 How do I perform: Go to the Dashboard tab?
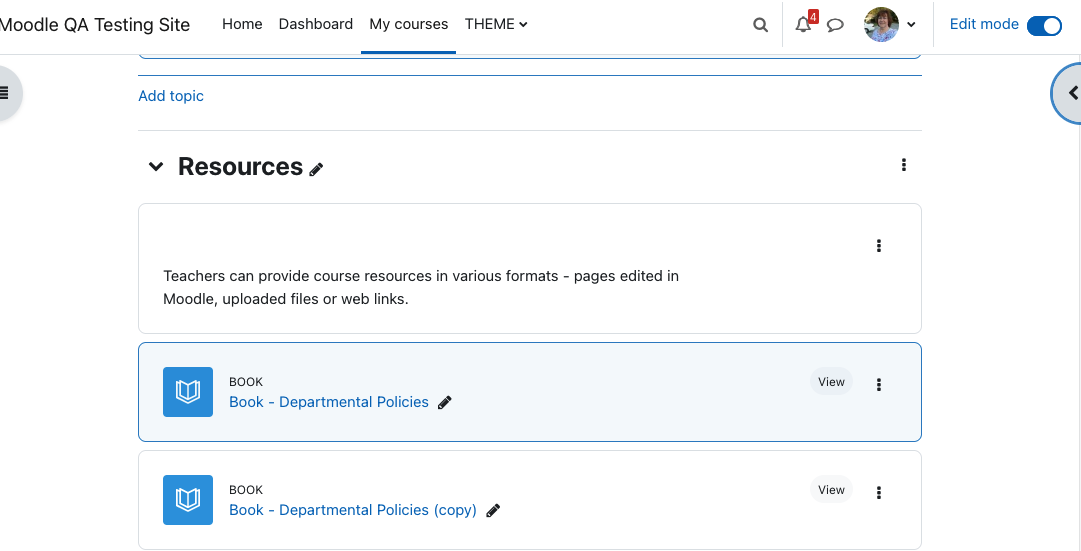(x=316, y=24)
